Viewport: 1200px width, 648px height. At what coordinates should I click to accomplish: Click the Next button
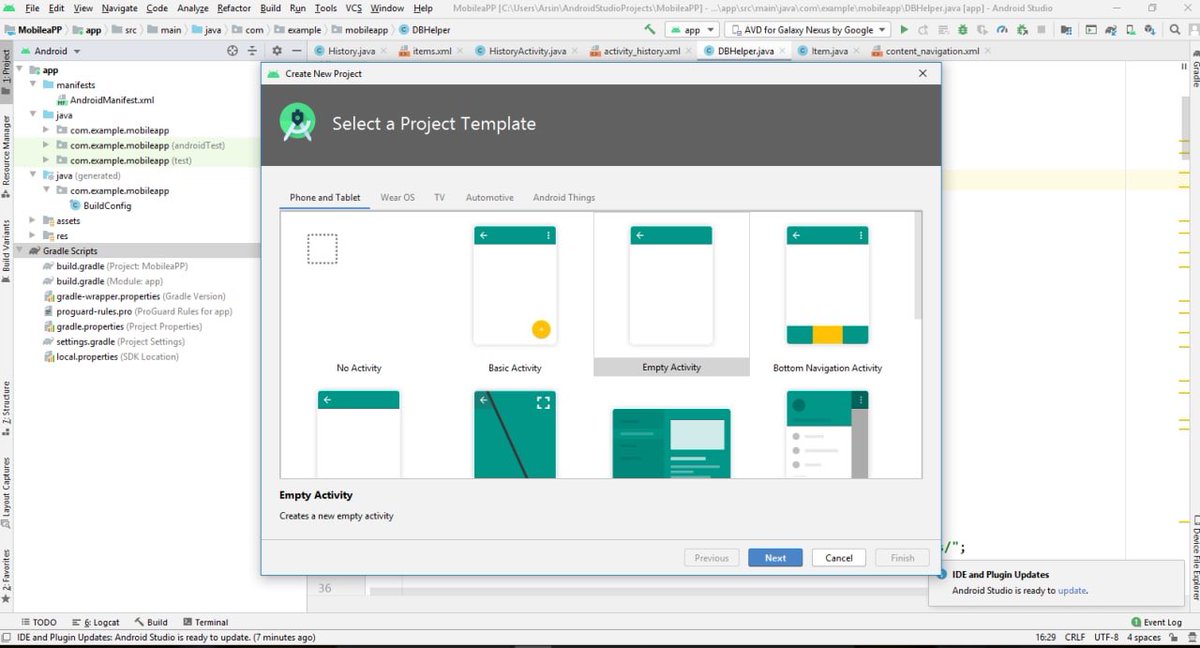click(775, 558)
